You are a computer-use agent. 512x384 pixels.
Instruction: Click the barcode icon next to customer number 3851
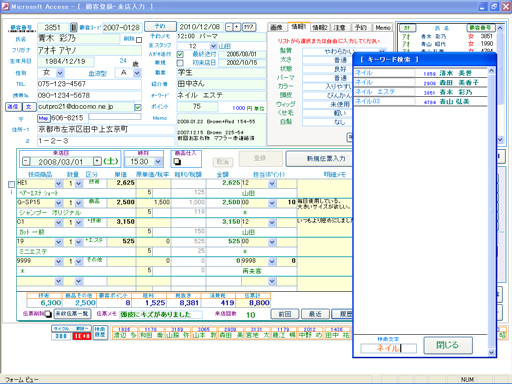point(73,27)
